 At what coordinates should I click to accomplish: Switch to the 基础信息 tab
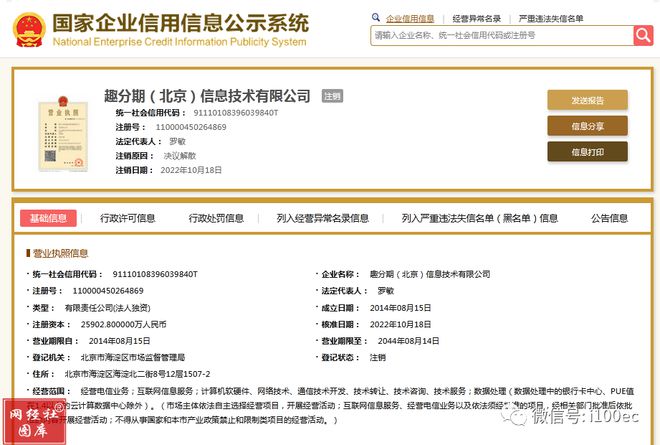tap(48, 218)
